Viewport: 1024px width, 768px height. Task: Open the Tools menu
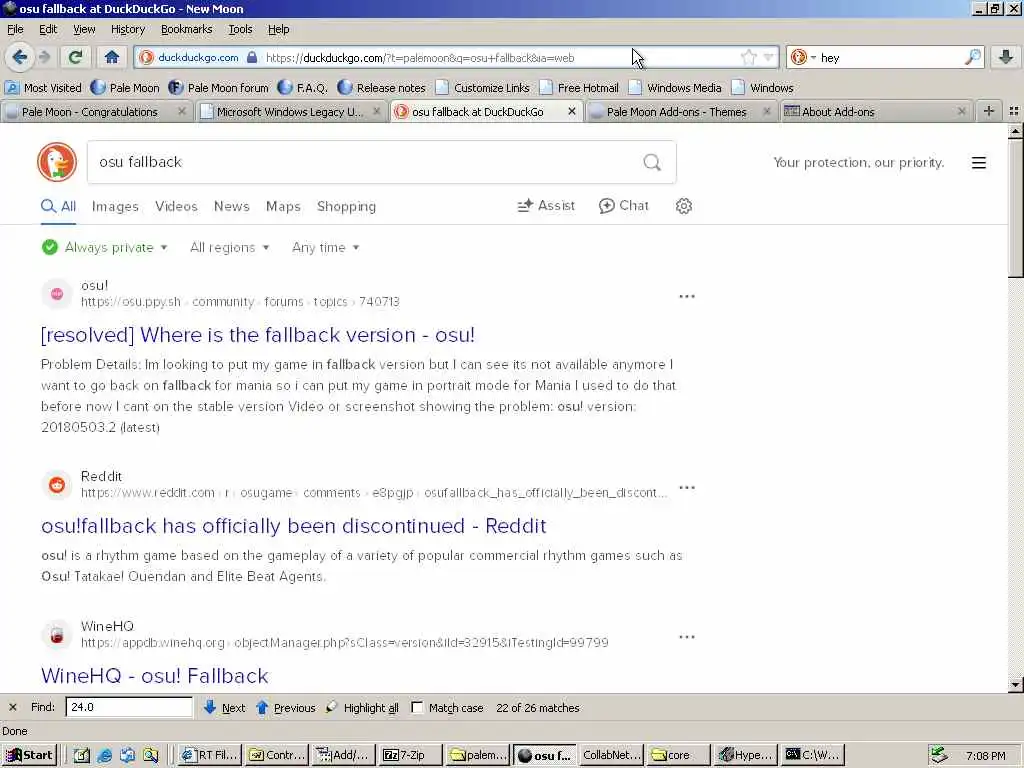pyautogui.click(x=240, y=29)
